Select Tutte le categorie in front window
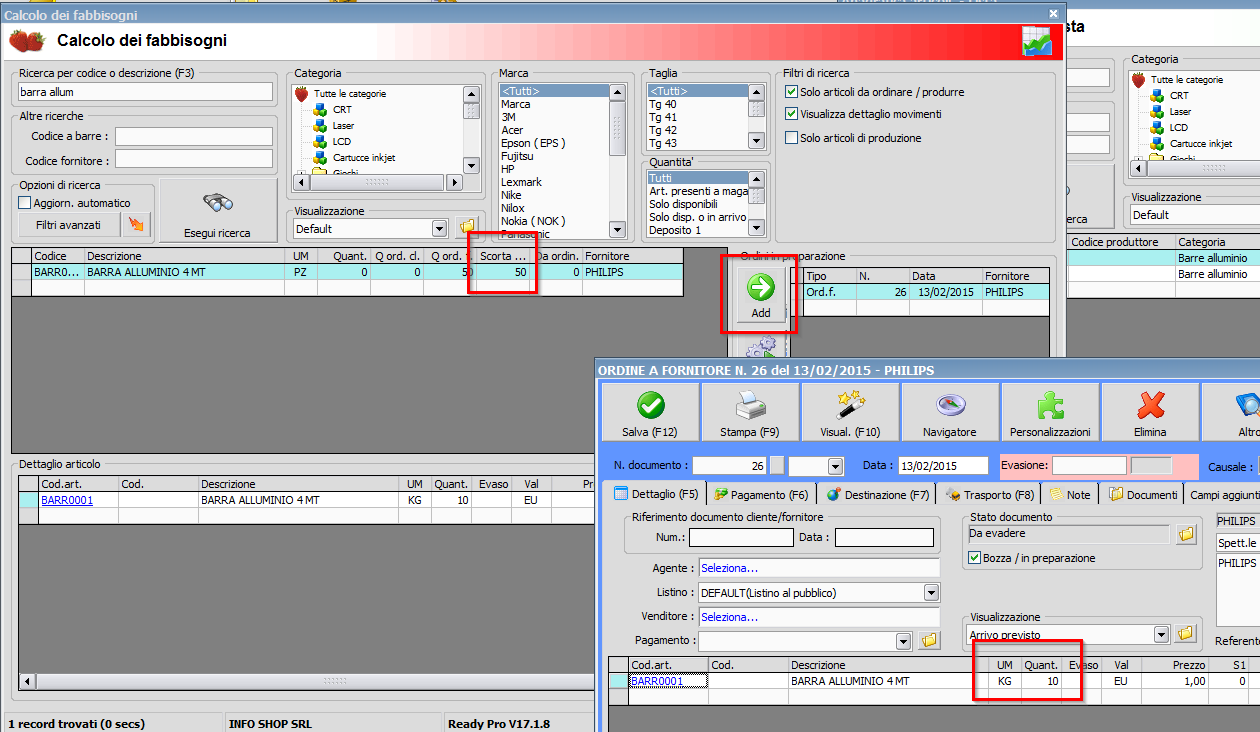This screenshot has width=1260, height=732. pyautogui.click(x=349, y=93)
